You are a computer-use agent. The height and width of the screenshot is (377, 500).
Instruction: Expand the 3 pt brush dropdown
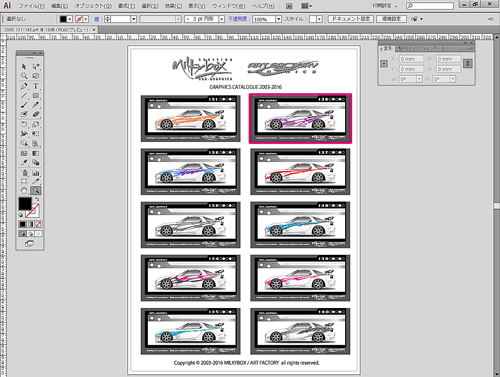pos(221,19)
